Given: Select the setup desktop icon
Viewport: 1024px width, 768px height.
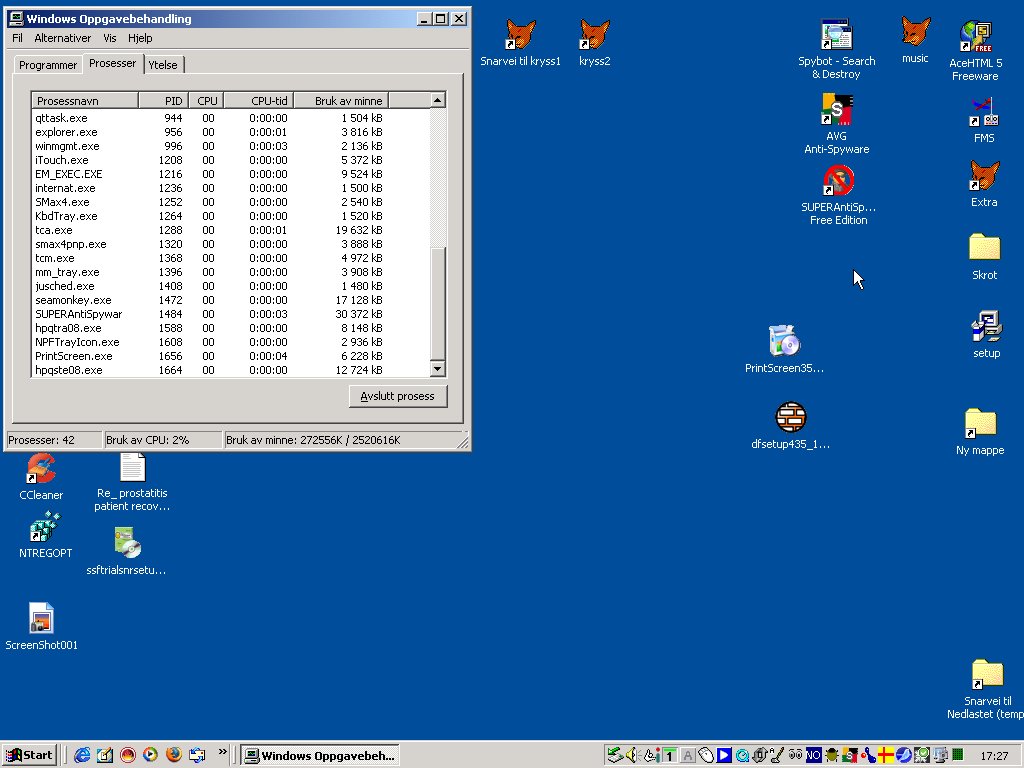Looking at the screenshot, I should click(x=986, y=334).
